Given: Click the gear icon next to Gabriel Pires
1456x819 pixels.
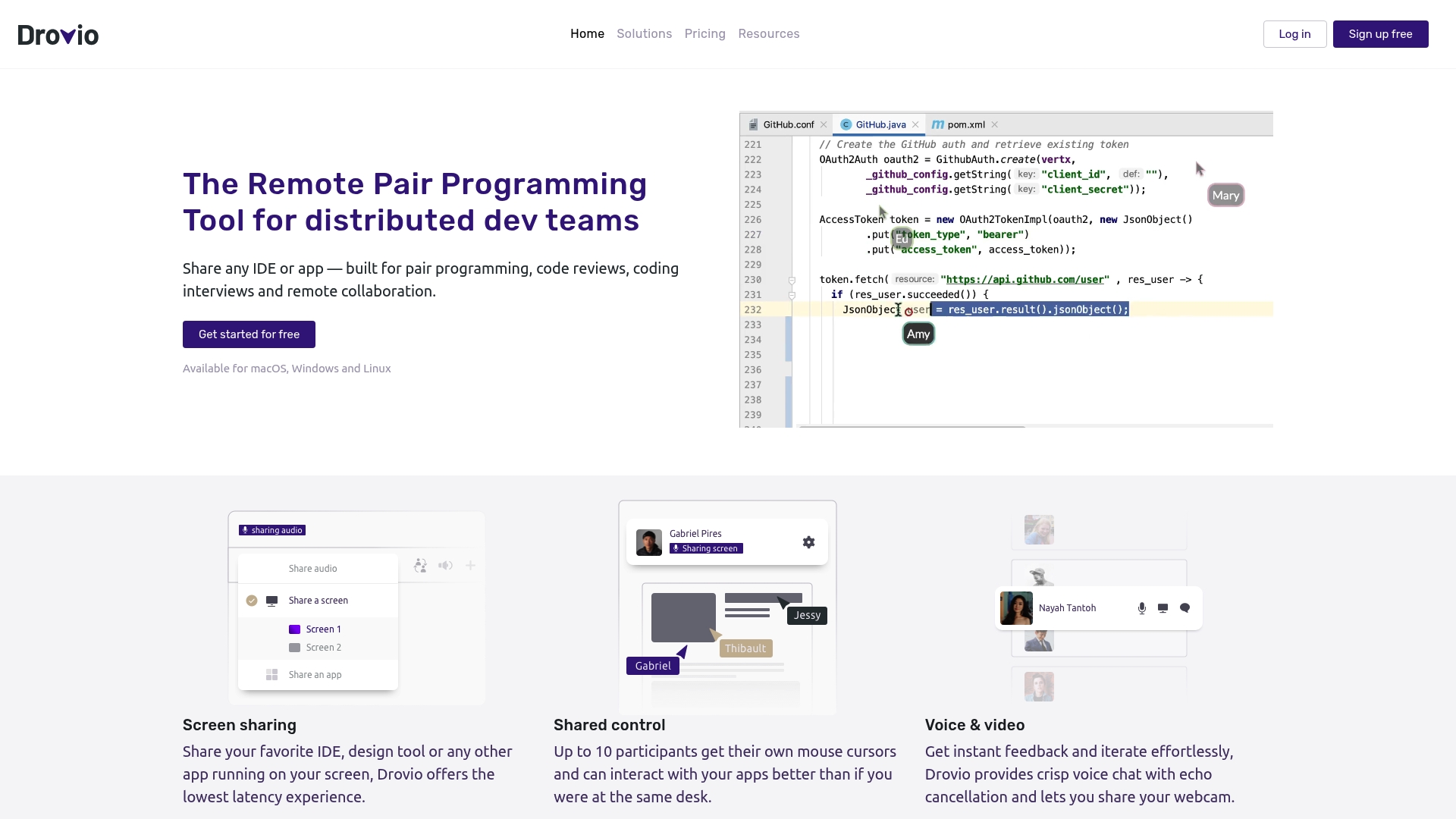Looking at the screenshot, I should (808, 542).
